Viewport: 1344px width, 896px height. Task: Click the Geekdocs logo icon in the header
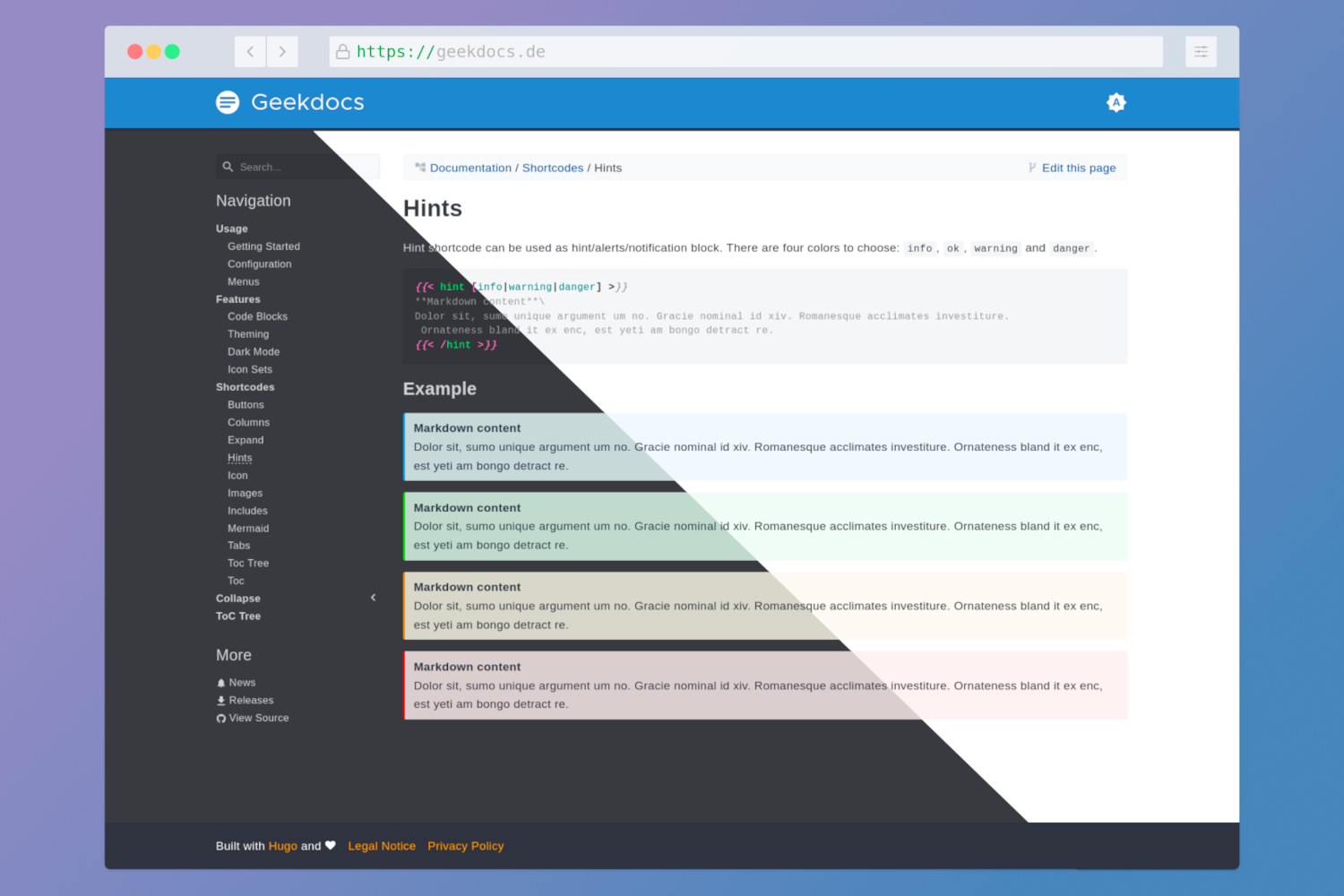(x=228, y=102)
